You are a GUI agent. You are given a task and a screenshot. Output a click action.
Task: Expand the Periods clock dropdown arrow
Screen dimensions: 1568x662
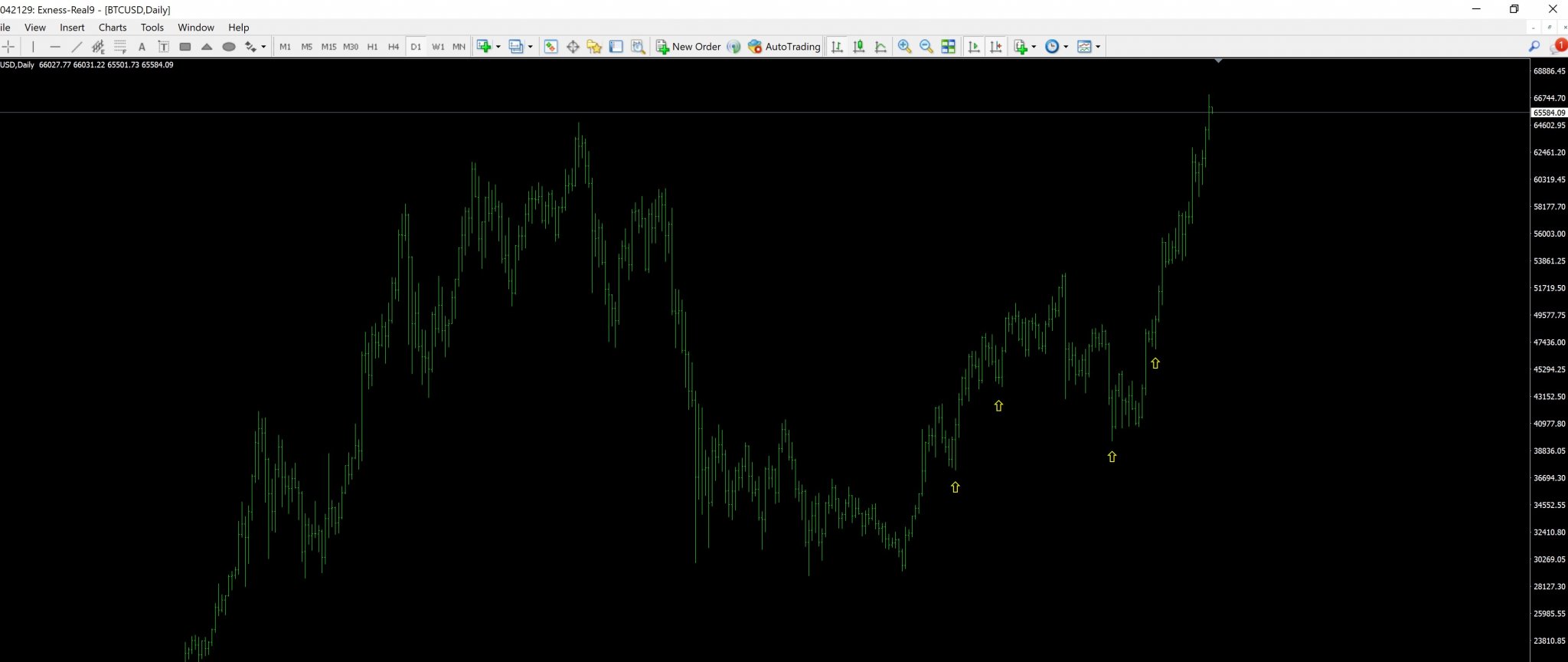1066,47
